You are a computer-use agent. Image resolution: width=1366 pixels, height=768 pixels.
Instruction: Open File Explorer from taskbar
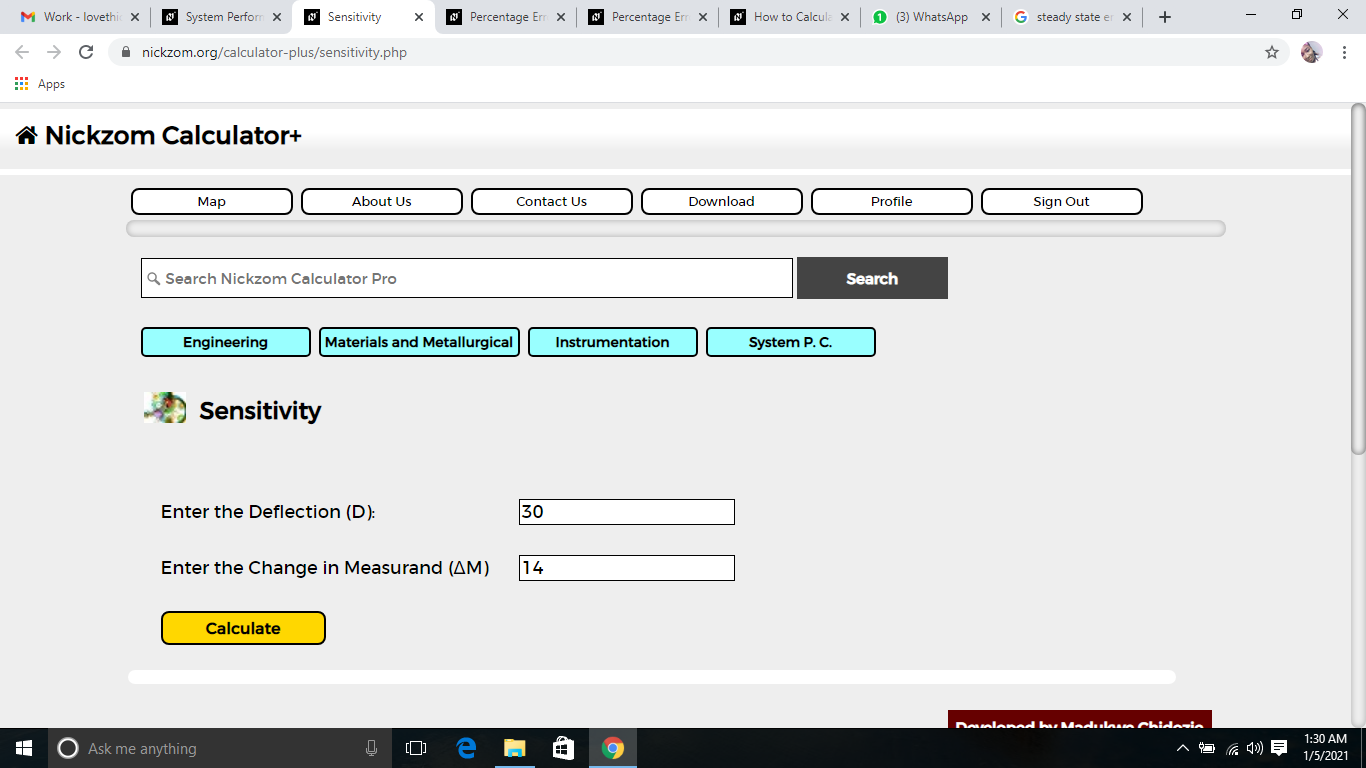[x=514, y=748]
